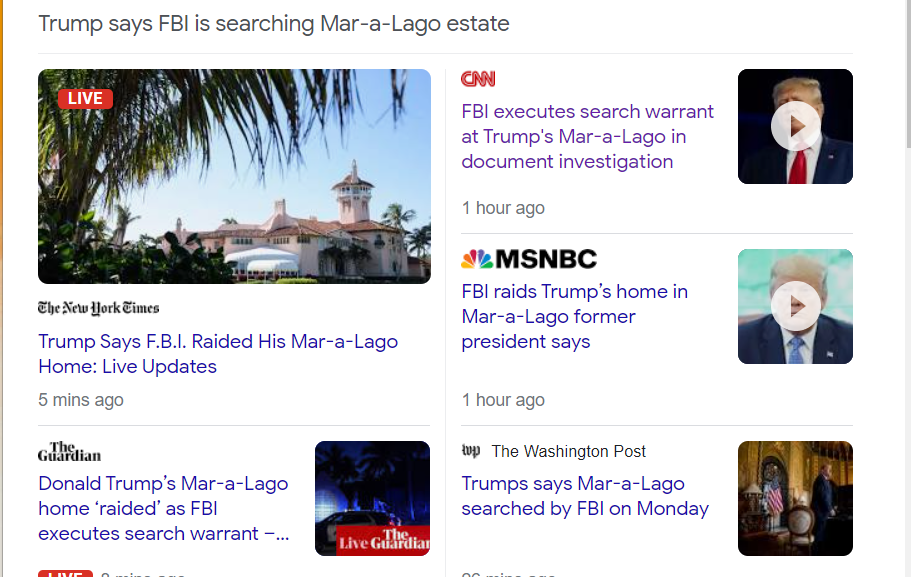
Task: Click the '5 mins ago' timestamp
Action: (x=81, y=400)
